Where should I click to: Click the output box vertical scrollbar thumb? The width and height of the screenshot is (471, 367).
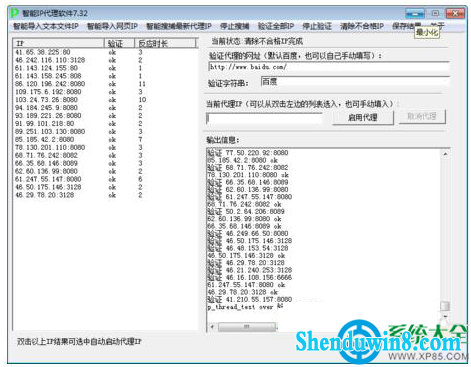445,306
